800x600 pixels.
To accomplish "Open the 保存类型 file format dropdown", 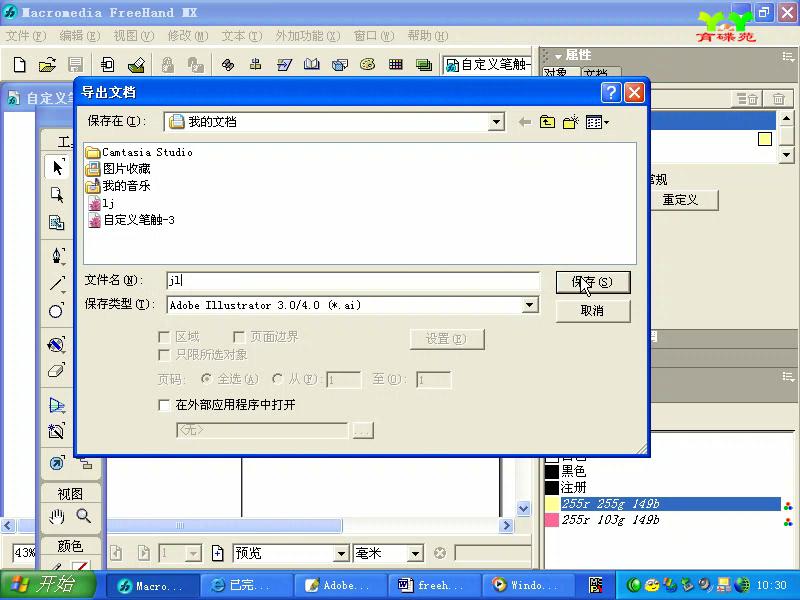I will [x=530, y=305].
